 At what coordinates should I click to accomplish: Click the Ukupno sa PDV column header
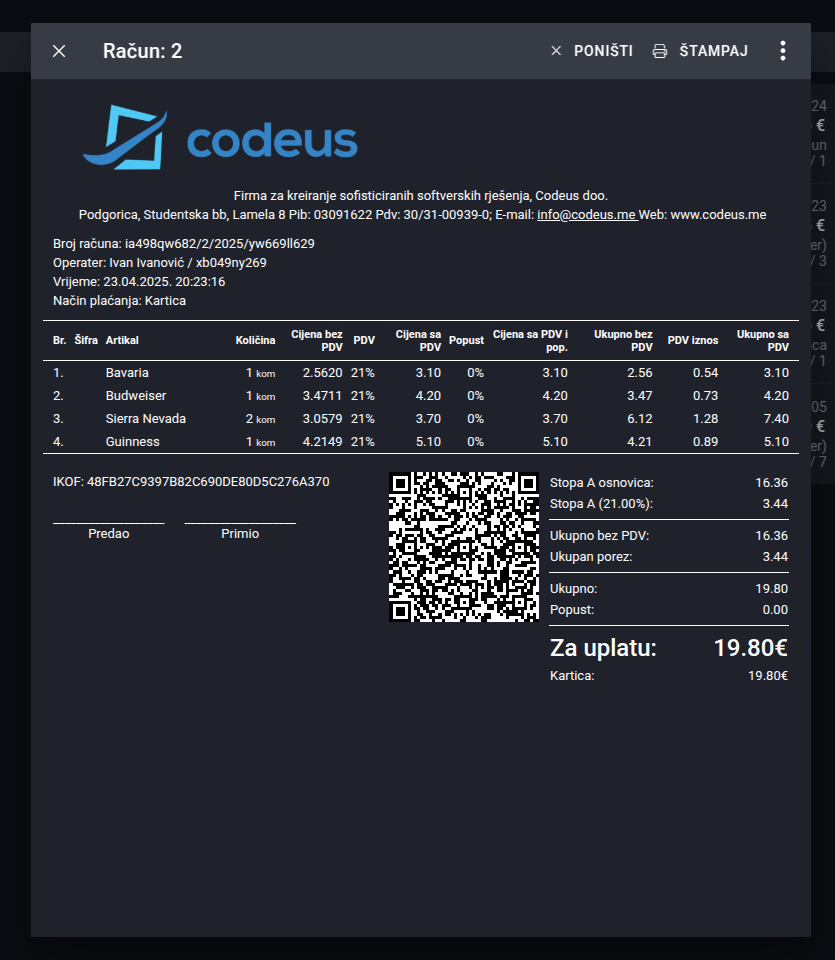(763, 340)
